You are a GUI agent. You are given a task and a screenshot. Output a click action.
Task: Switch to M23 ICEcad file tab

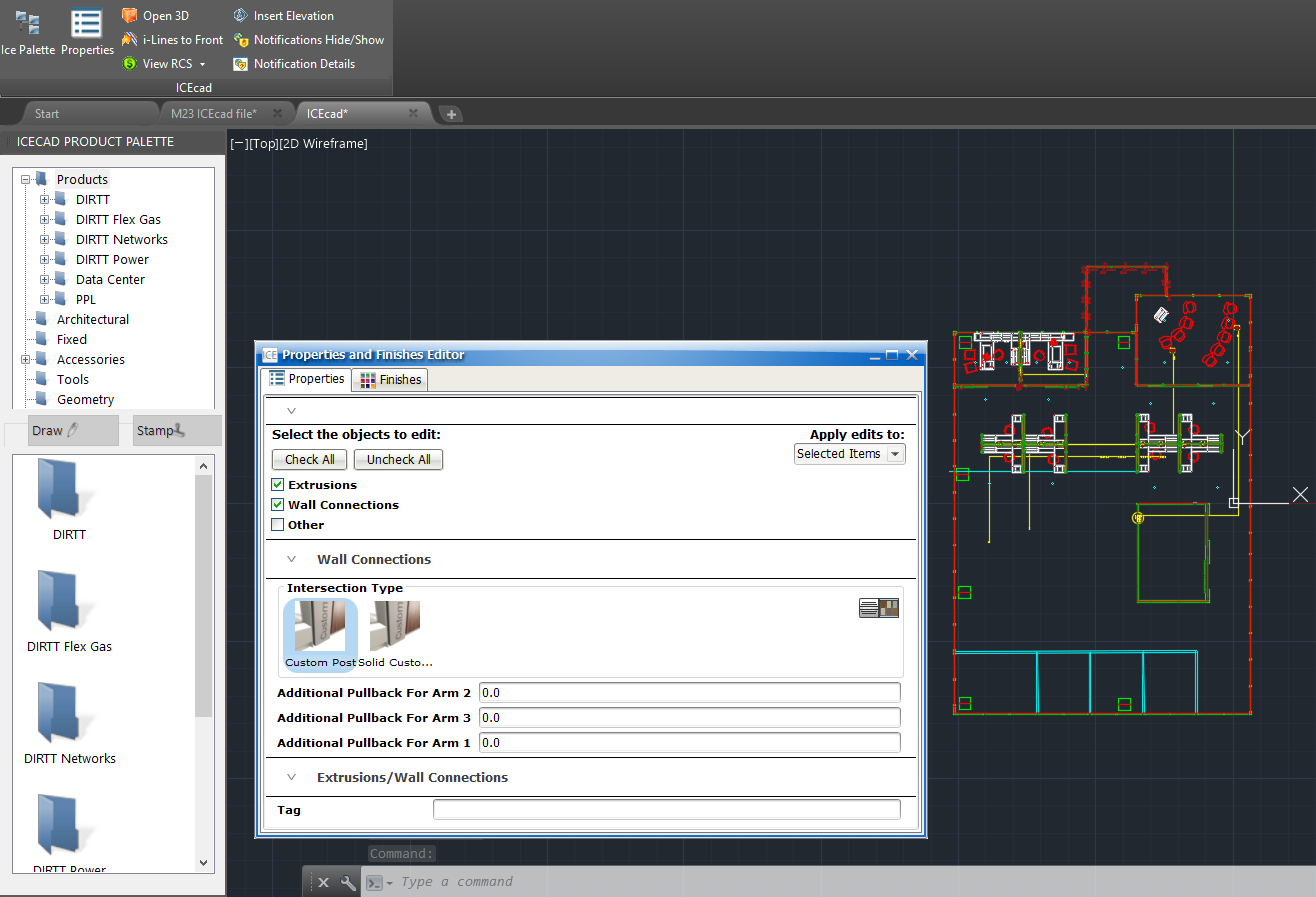(x=214, y=114)
